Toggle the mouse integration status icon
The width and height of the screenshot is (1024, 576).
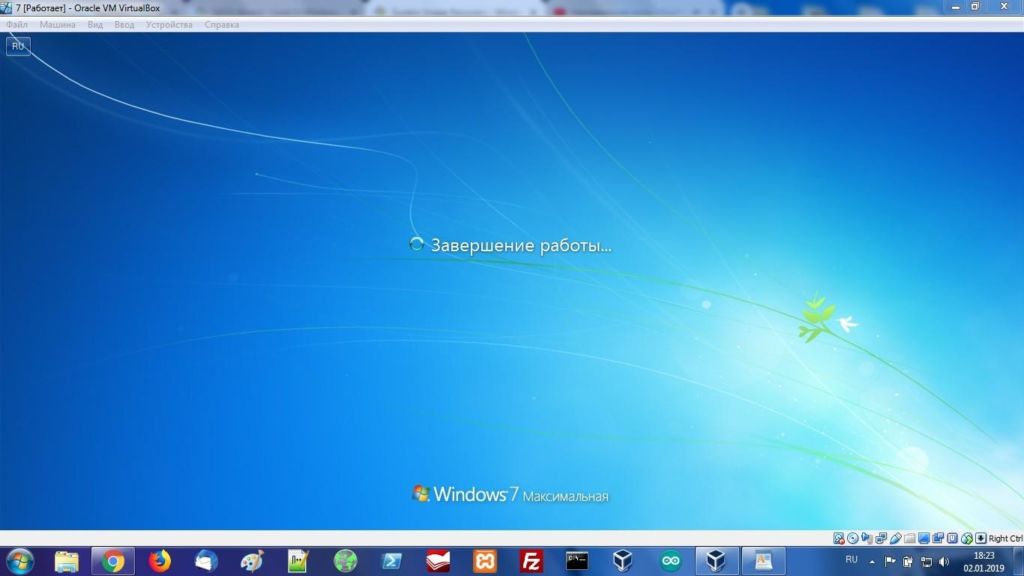click(967, 538)
